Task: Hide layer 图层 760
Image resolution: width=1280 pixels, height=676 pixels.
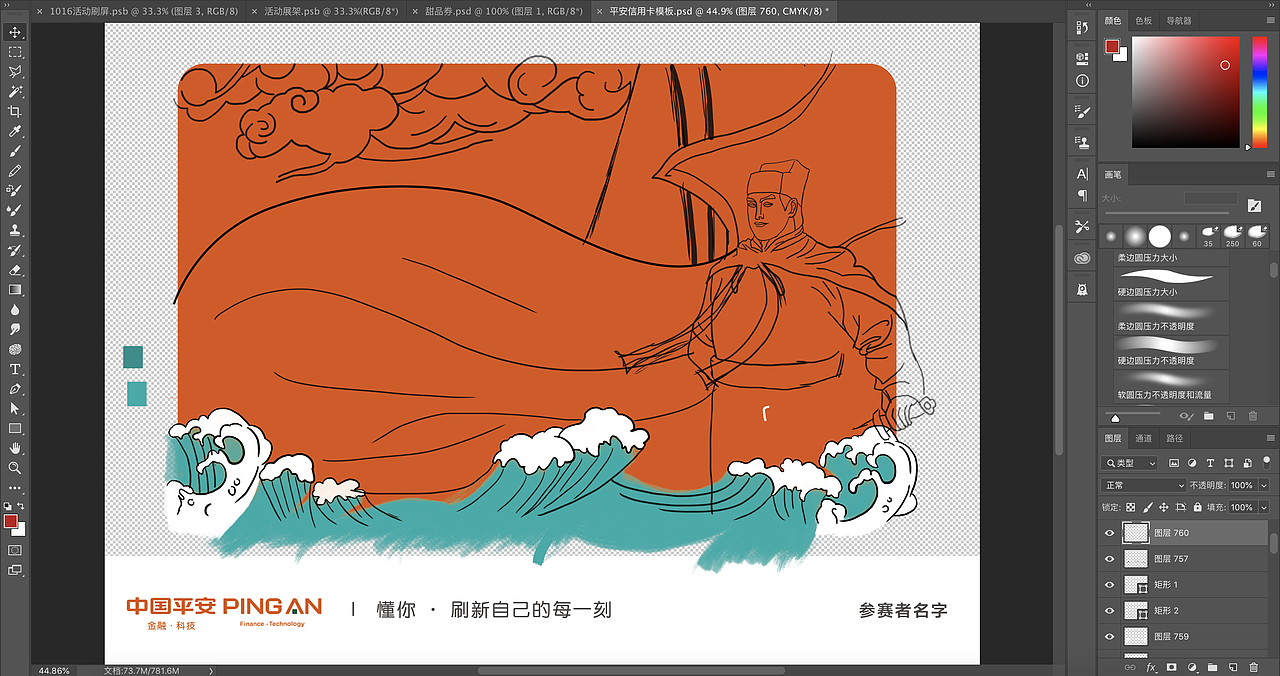Action: point(1109,533)
